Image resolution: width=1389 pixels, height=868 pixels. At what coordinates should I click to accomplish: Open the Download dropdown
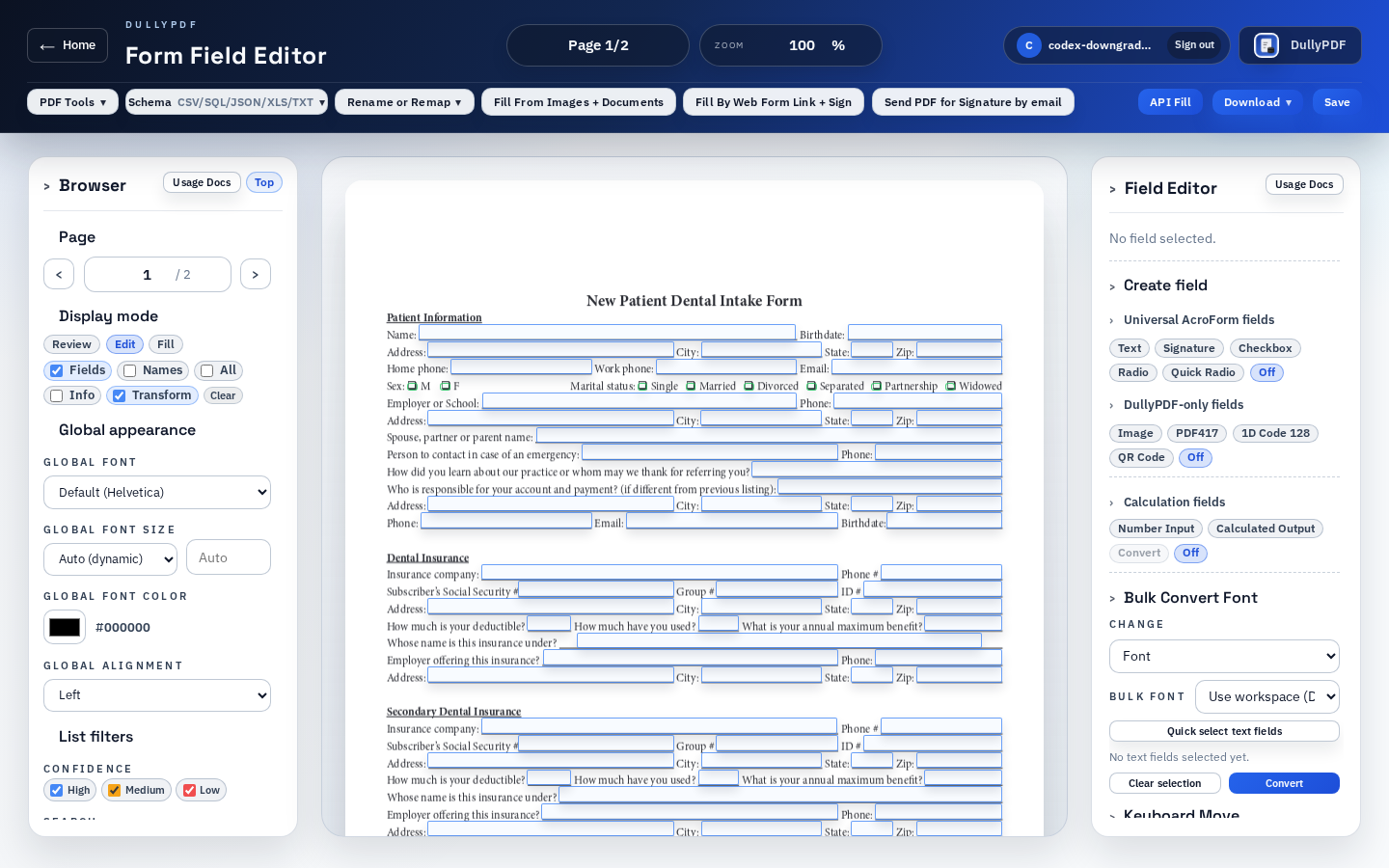point(1257,102)
